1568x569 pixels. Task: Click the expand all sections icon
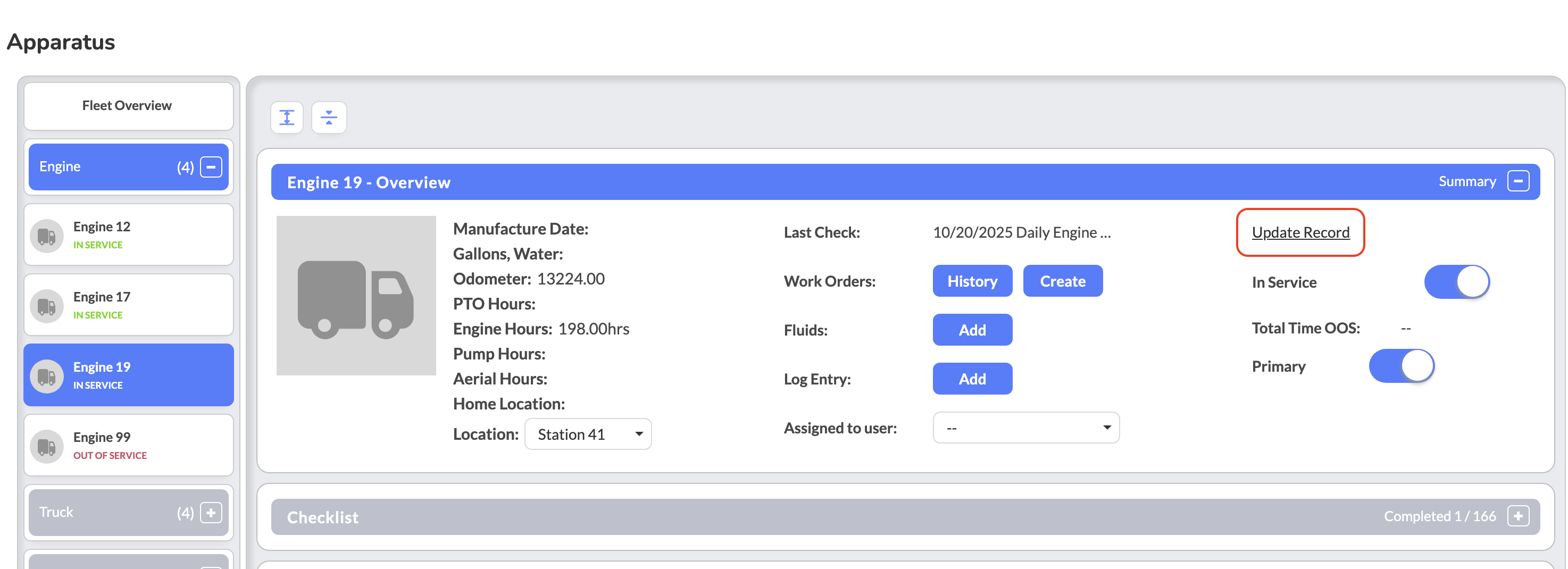[287, 118]
